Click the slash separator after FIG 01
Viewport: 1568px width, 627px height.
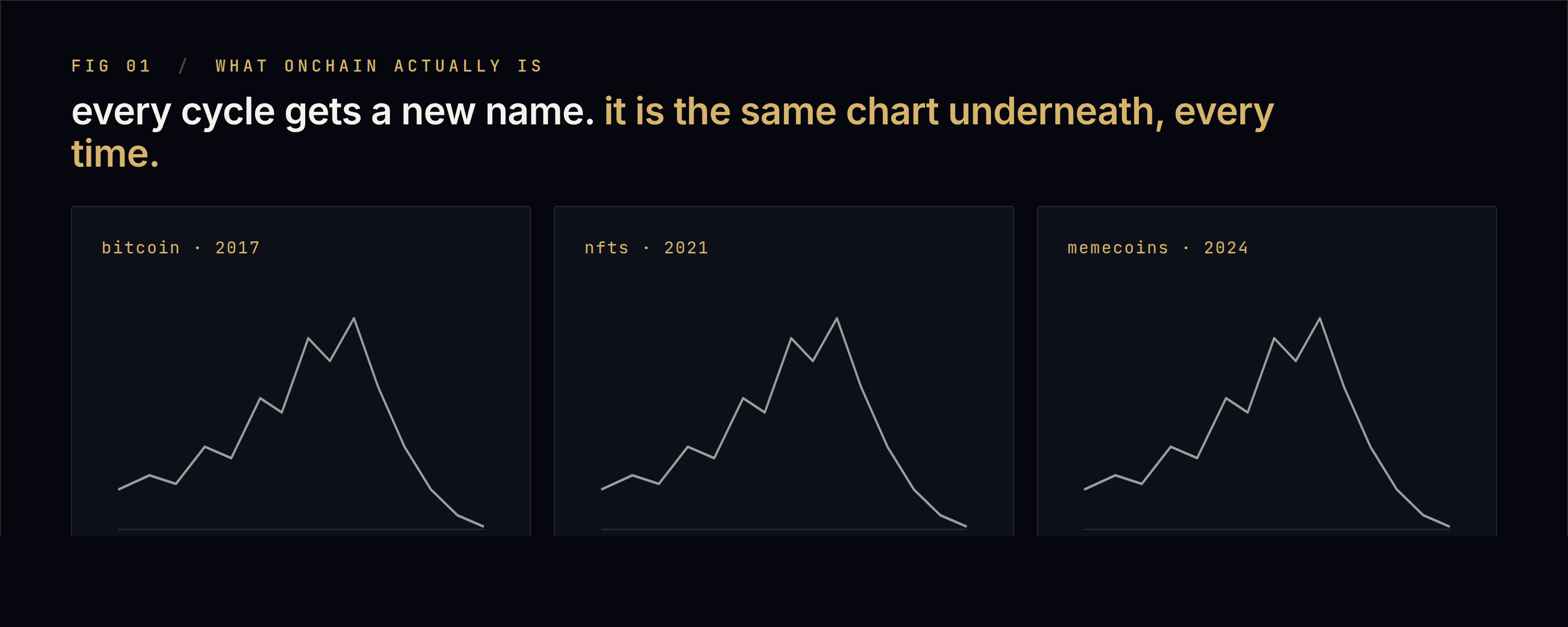[182, 66]
